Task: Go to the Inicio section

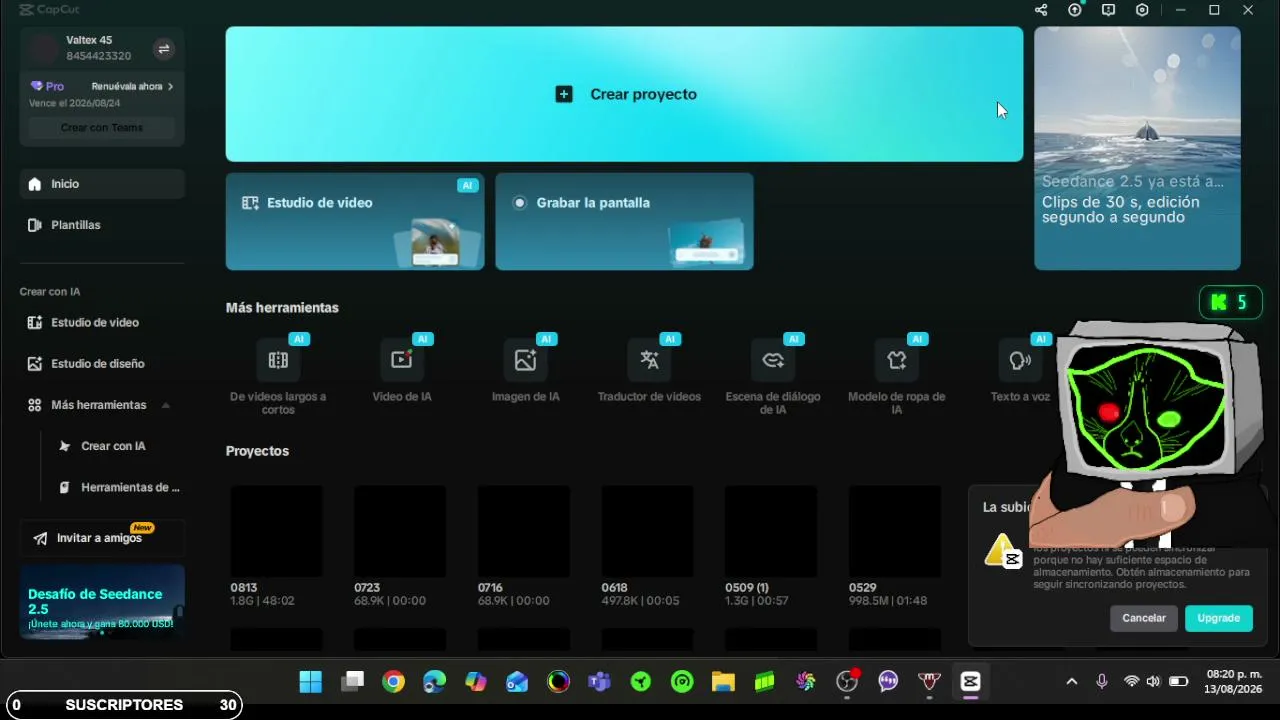Action: click(x=102, y=184)
